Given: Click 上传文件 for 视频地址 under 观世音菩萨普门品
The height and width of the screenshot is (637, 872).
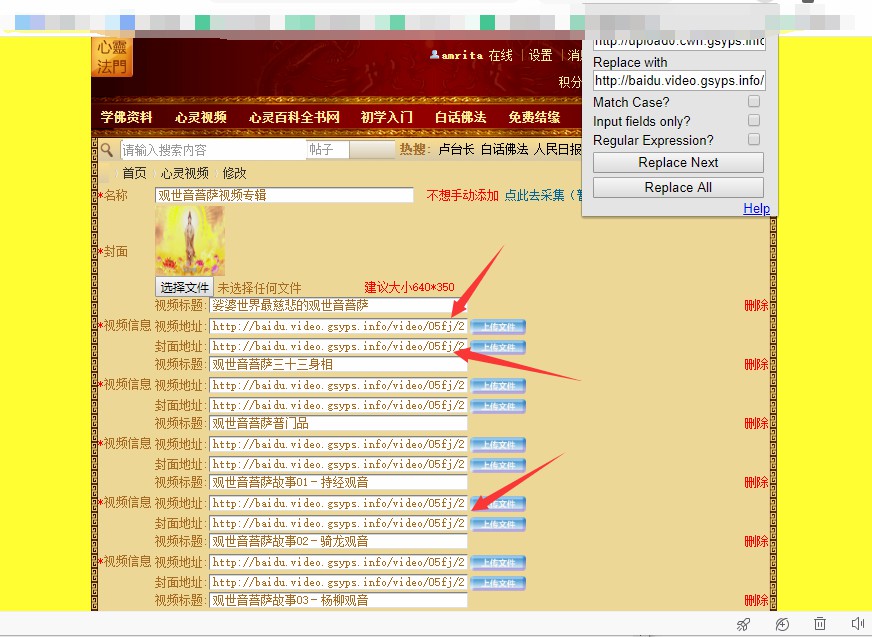Looking at the screenshot, I should [498, 445].
